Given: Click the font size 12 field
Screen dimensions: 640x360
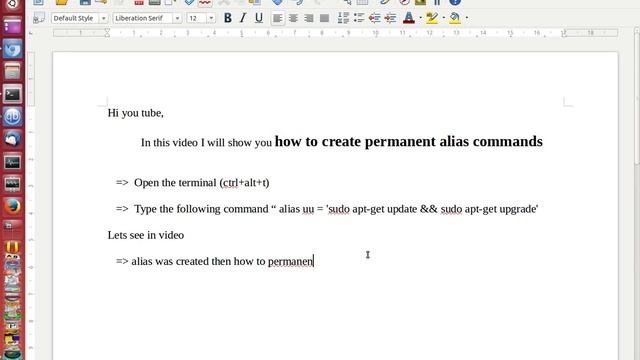Looking at the screenshot, I should (196, 18).
